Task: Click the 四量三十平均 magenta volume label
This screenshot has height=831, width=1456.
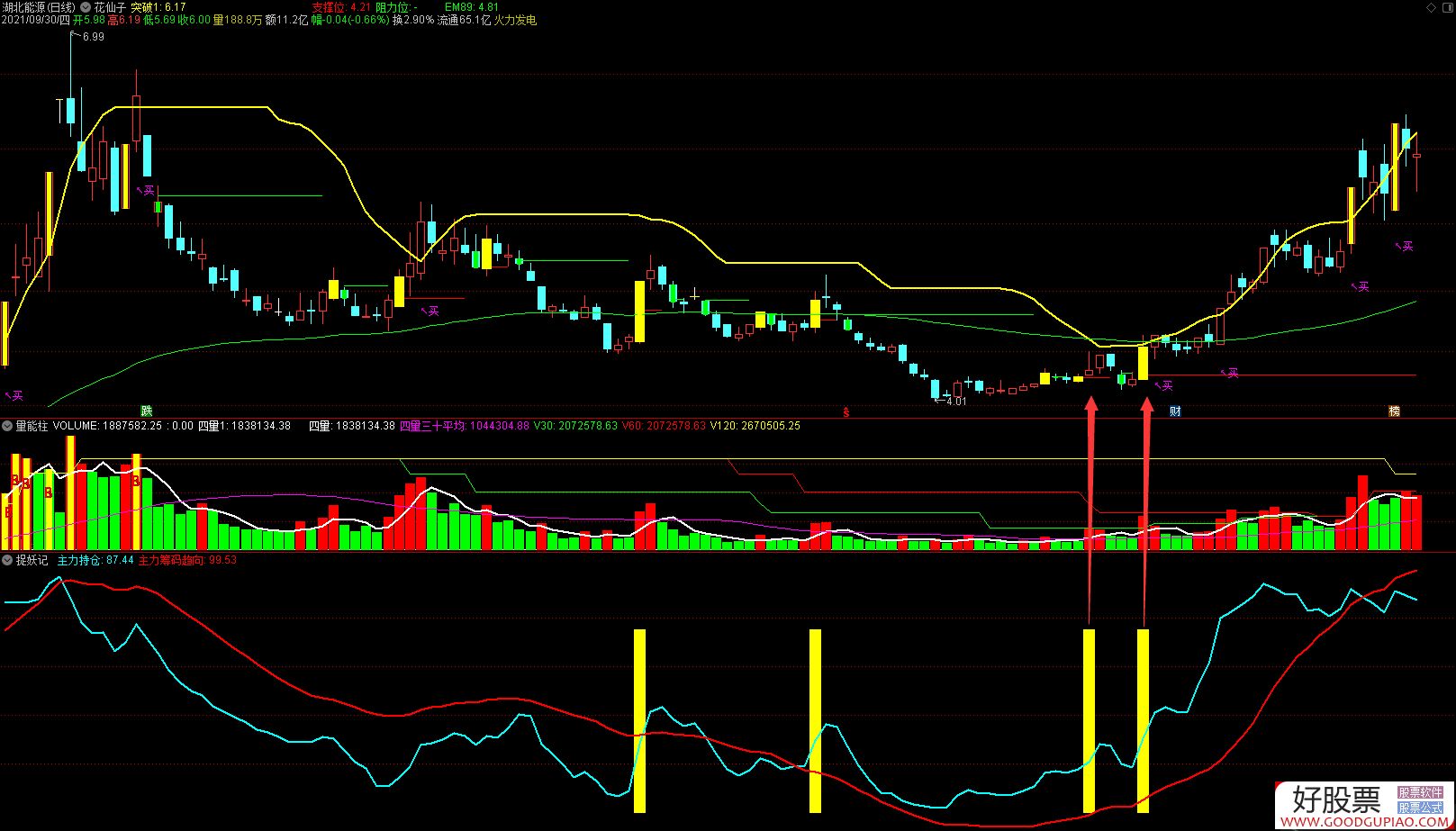Action: pos(464,426)
